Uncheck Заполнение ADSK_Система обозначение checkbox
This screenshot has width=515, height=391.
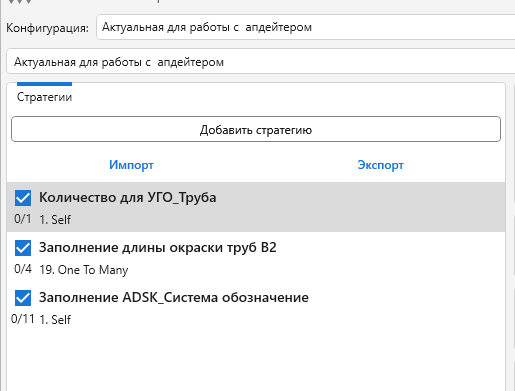23,298
